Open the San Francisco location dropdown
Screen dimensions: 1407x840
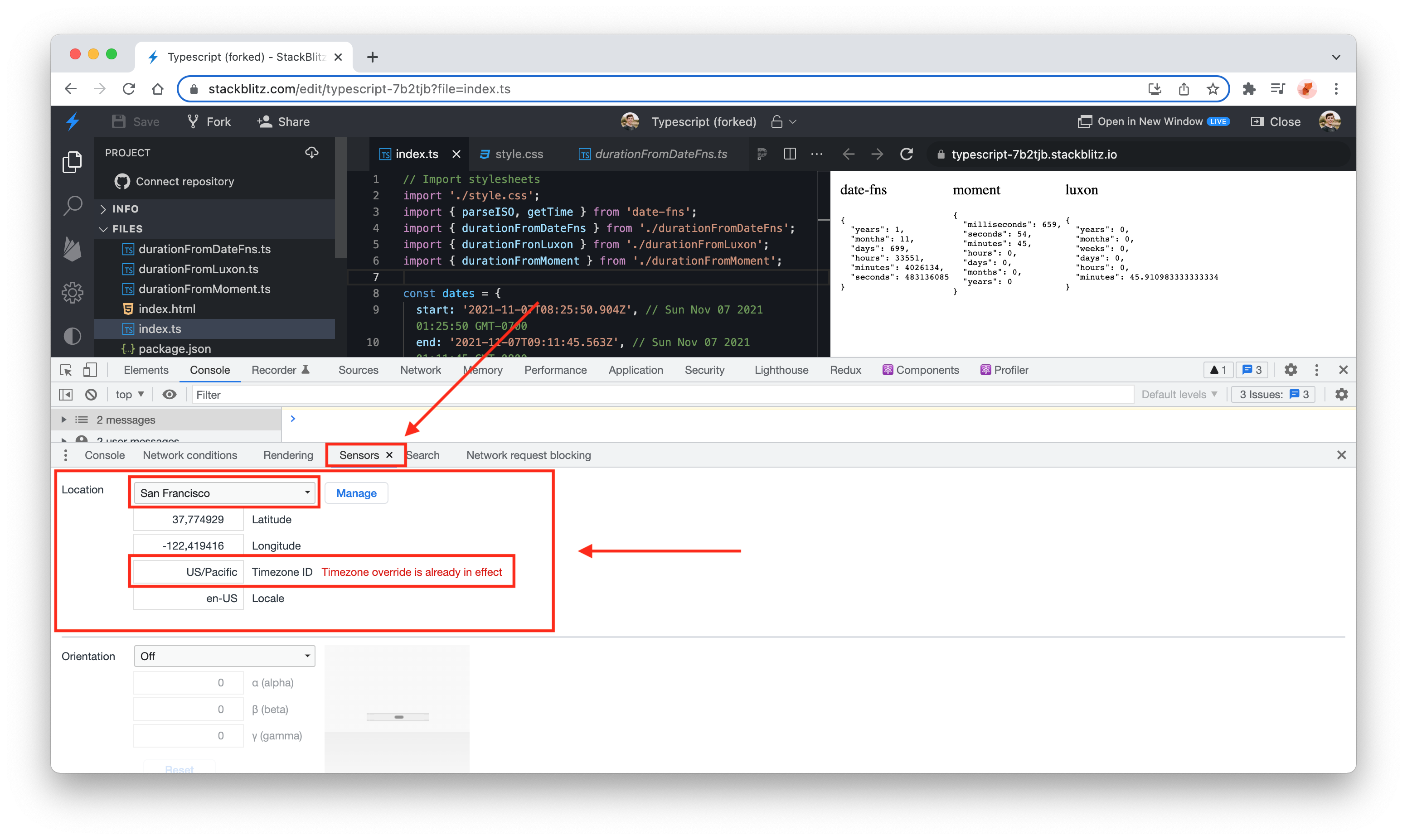(x=225, y=493)
